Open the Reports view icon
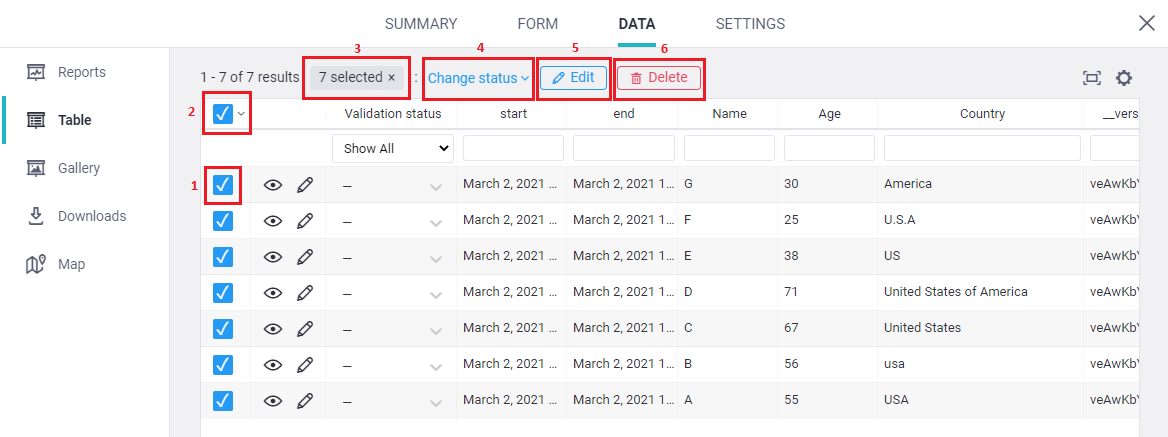 click(36, 72)
